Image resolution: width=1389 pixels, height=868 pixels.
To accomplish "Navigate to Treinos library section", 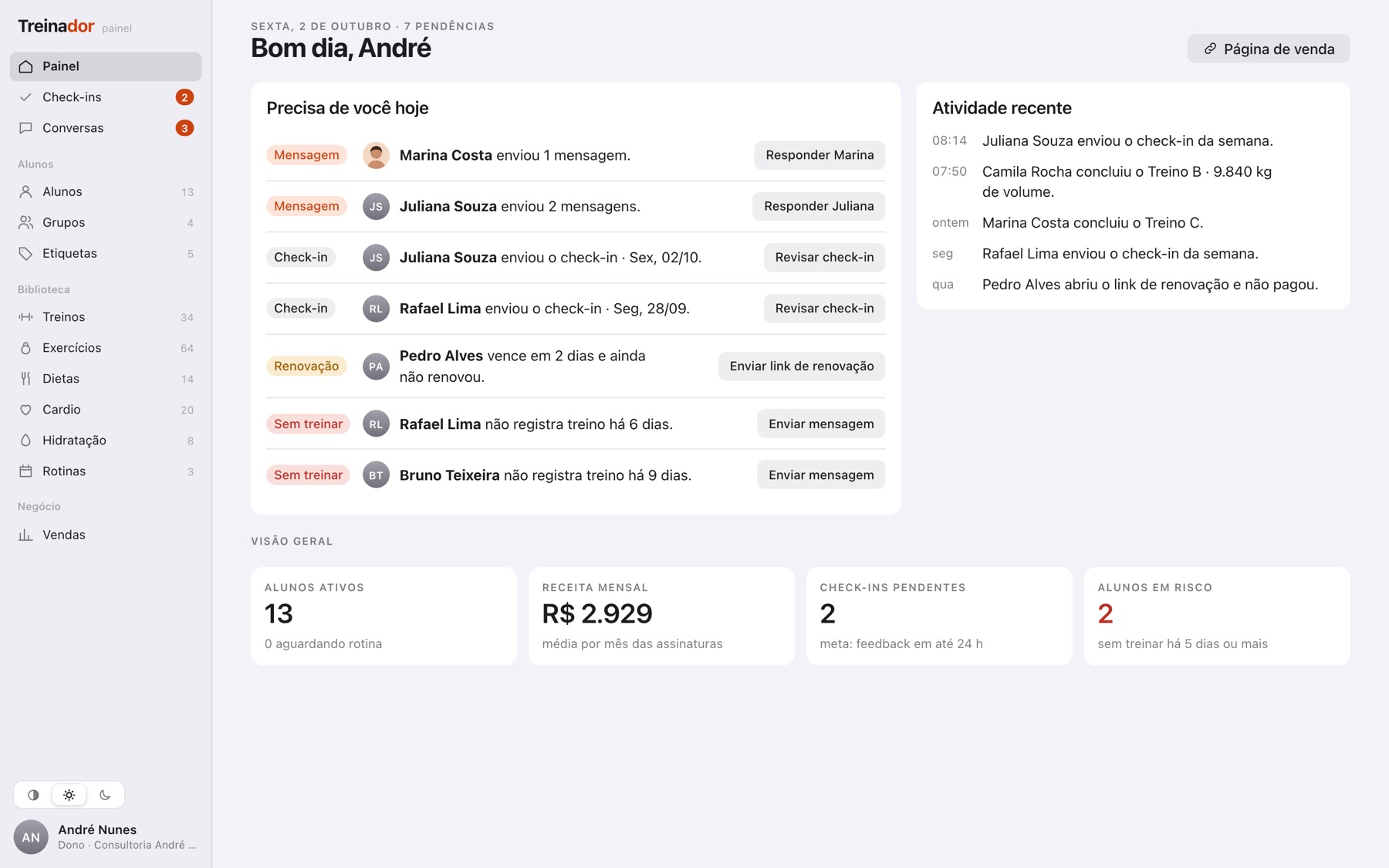I will pos(106,317).
